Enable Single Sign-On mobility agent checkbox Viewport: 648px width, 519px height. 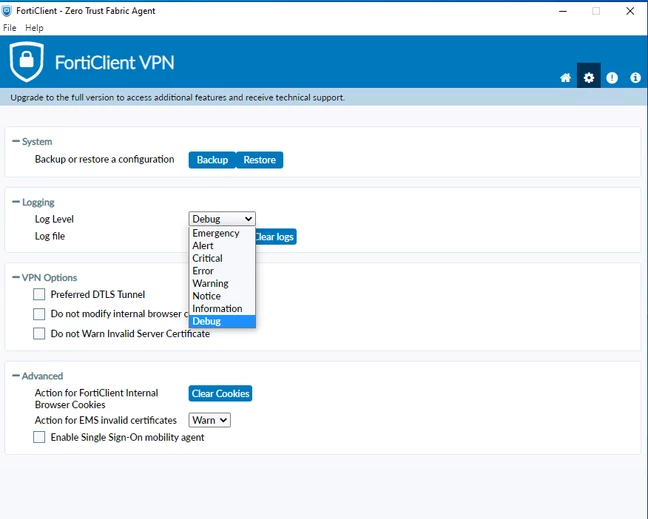tap(39, 437)
